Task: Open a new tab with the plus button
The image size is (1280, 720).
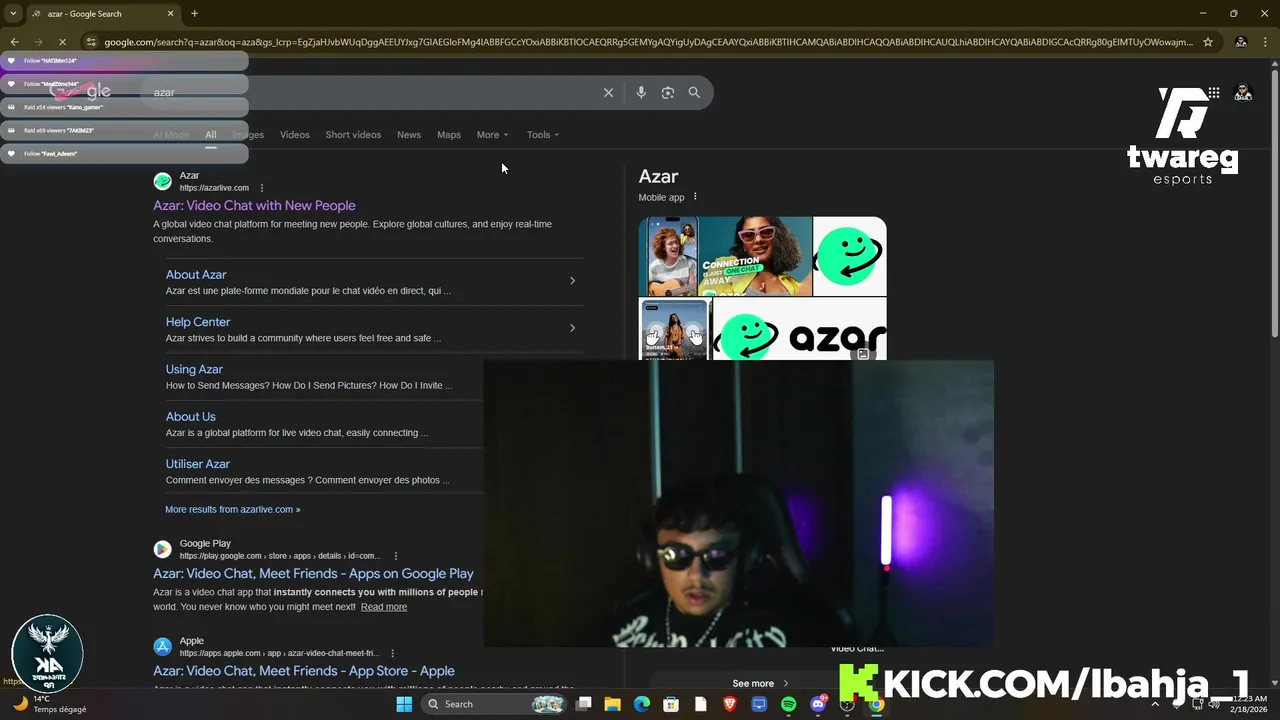Action: click(x=194, y=14)
